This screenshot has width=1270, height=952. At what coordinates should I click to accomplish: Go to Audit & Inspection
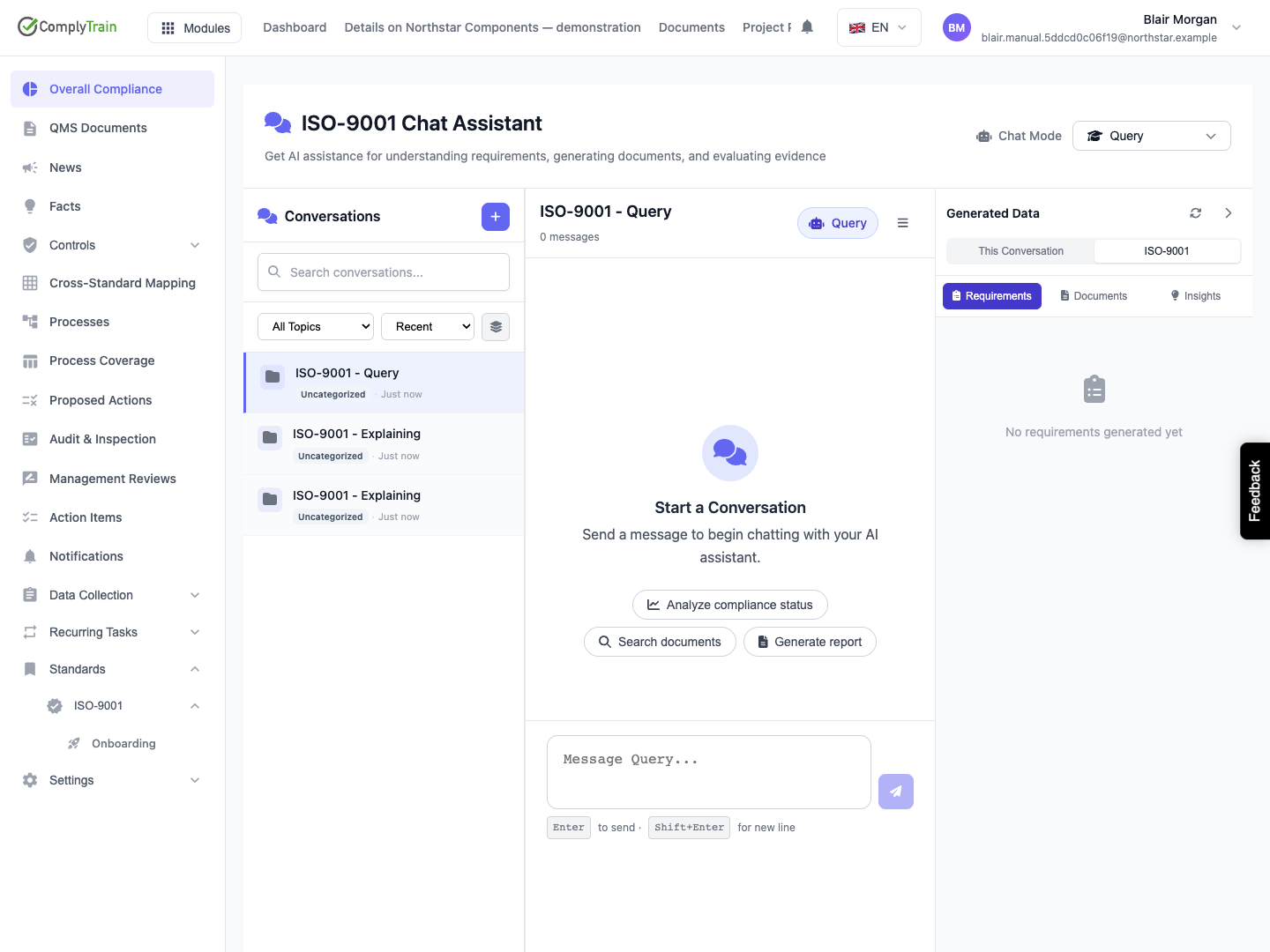(x=112, y=439)
